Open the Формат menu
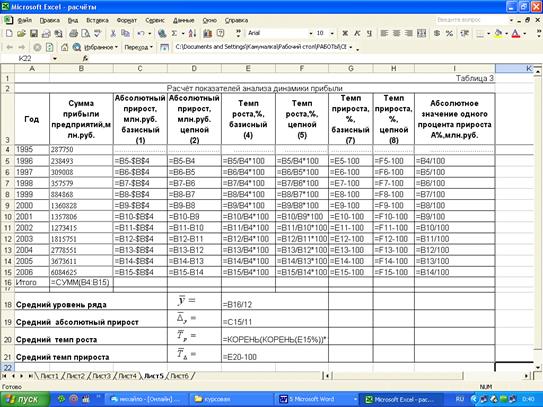543x407 pixels. tap(127, 20)
